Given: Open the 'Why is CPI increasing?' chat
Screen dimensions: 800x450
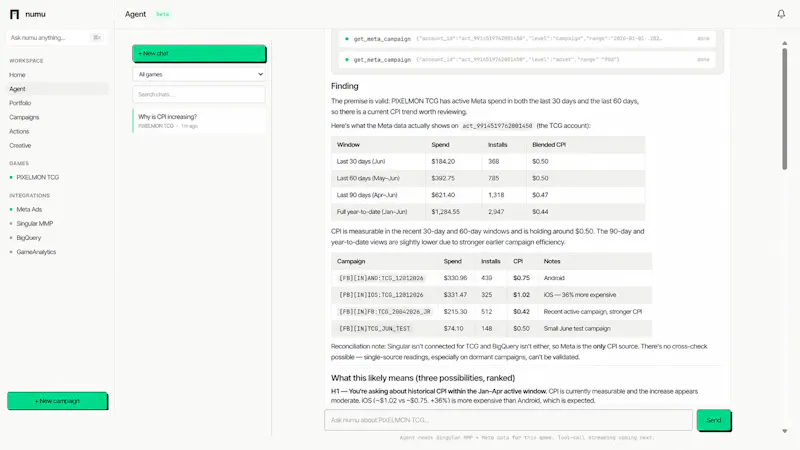Looking at the screenshot, I should coord(199,121).
